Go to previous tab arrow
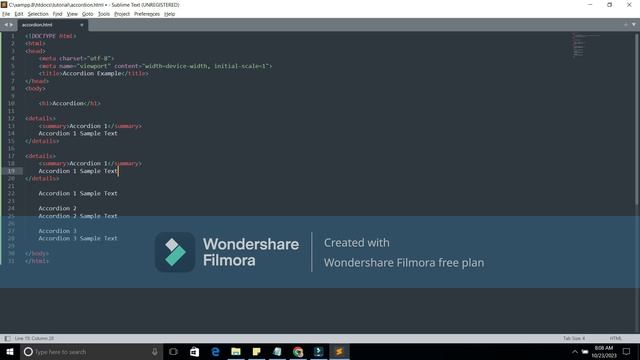 [6, 25]
